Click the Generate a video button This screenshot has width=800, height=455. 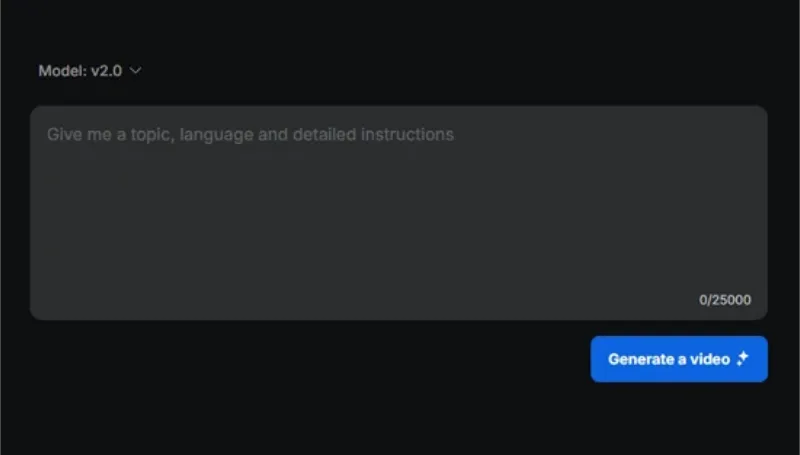pyautogui.click(x=679, y=359)
